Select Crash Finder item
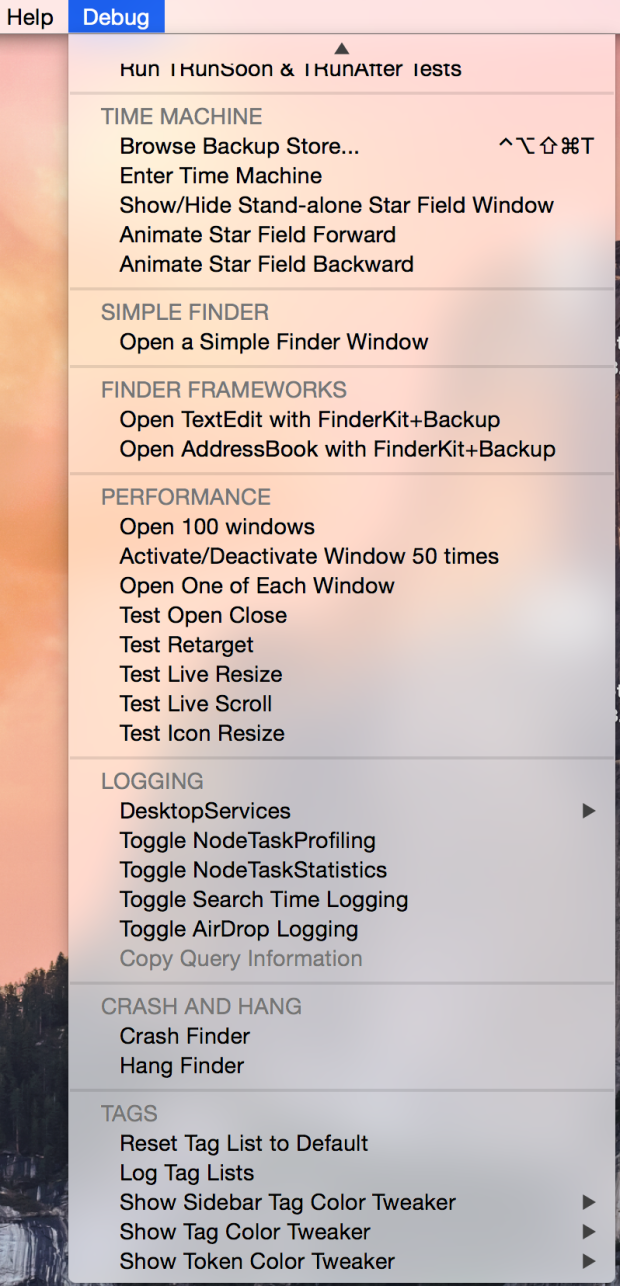Screen dimensions: 620x1286 [x=184, y=1036]
